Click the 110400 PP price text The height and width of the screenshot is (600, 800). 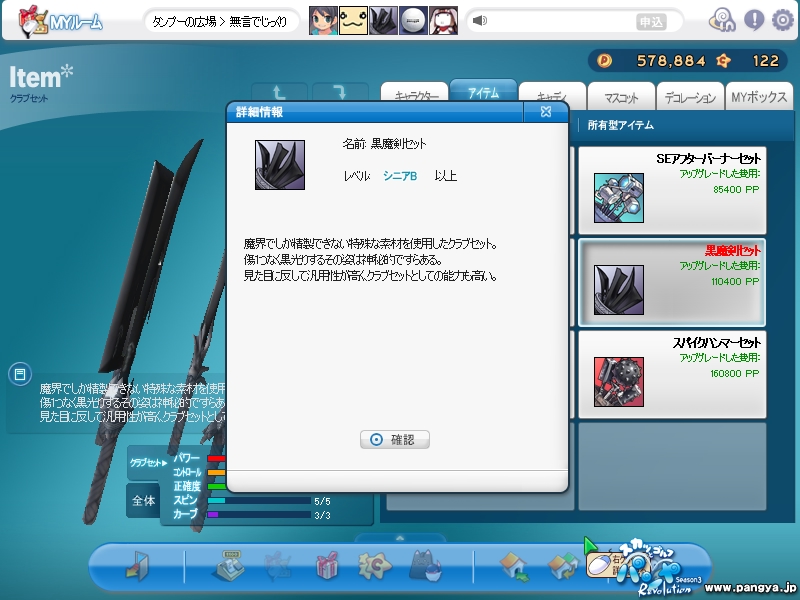coord(735,281)
